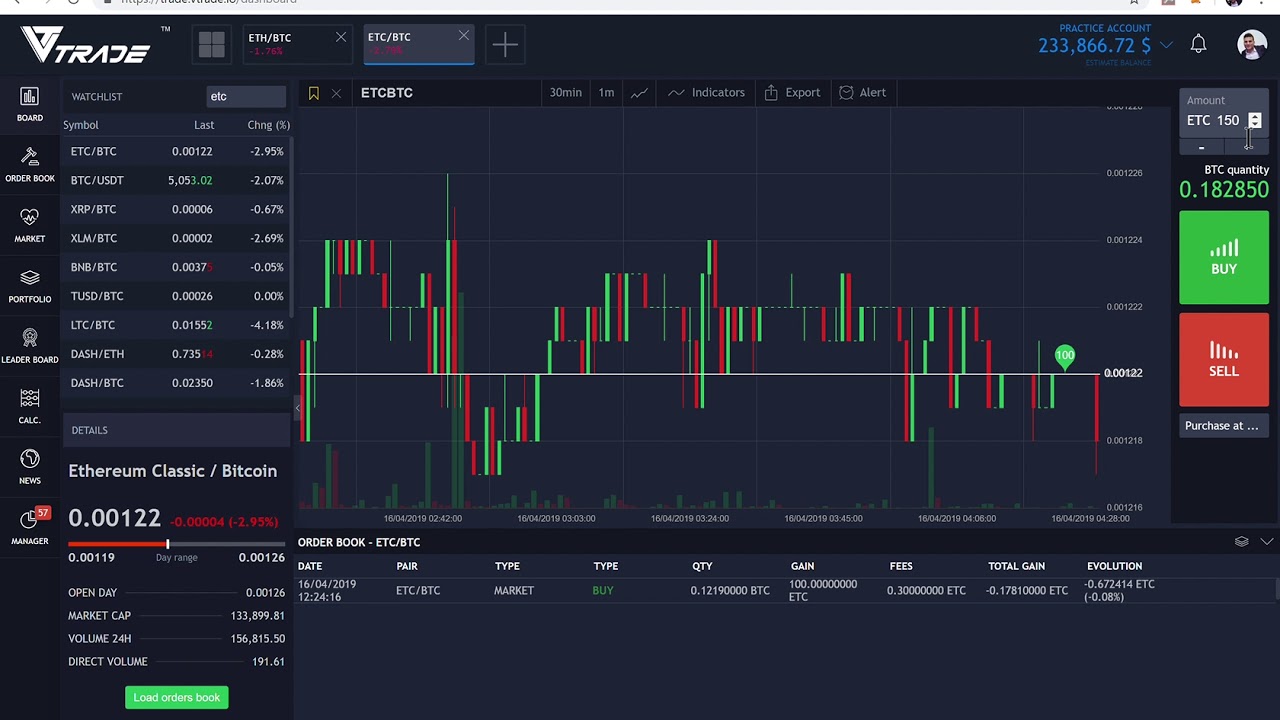Open the notifications bell
Viewport: 1280px width, 720px height.
point(1198,44)
